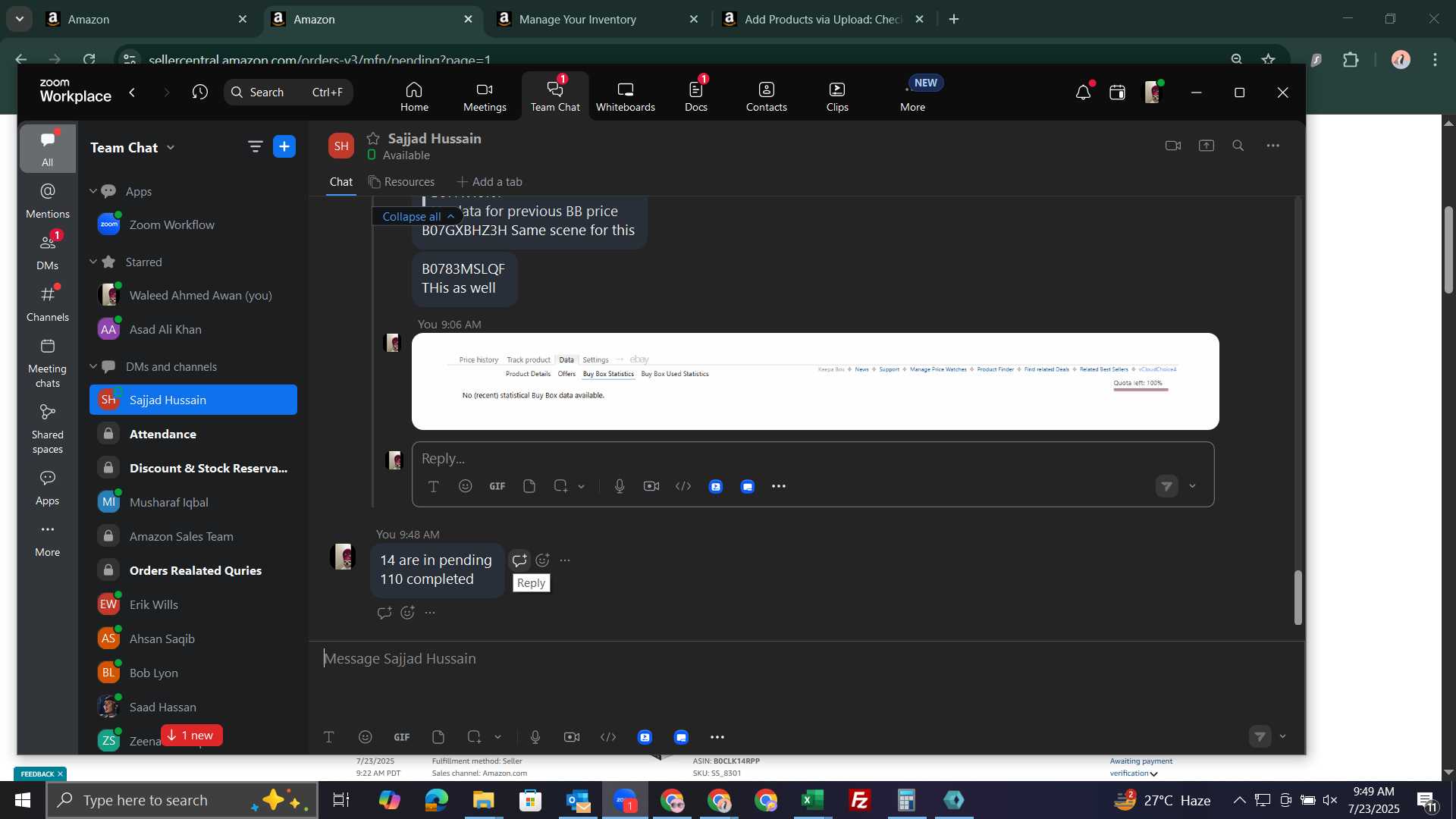Open emoji picker in thread reply box

pyautogui.click(x=465, y=487)
